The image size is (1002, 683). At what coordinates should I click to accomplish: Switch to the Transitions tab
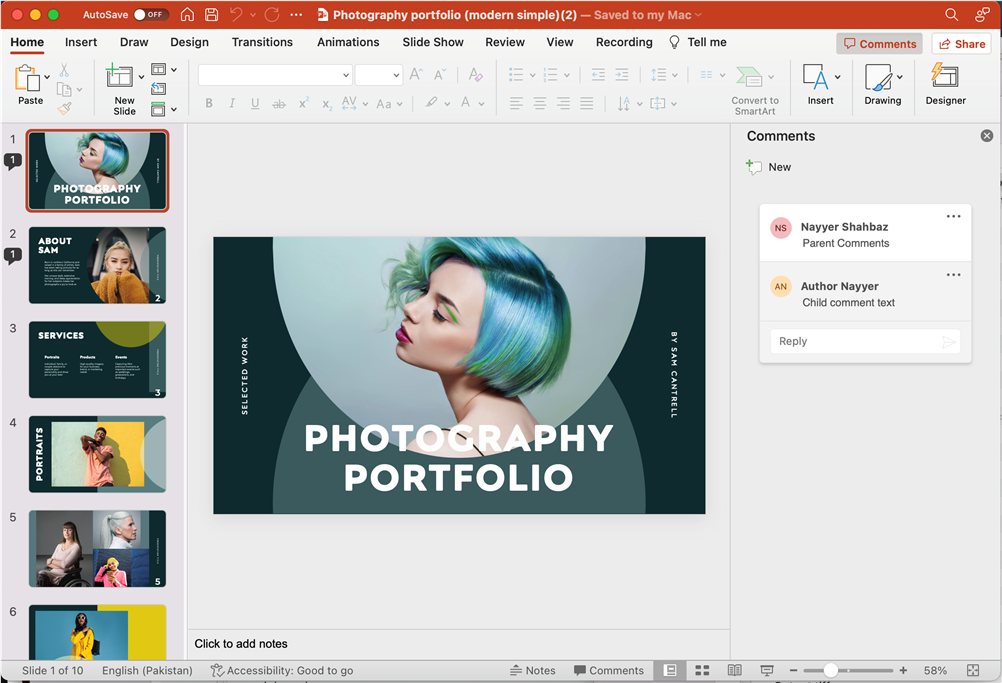click(x=262, y=42)
